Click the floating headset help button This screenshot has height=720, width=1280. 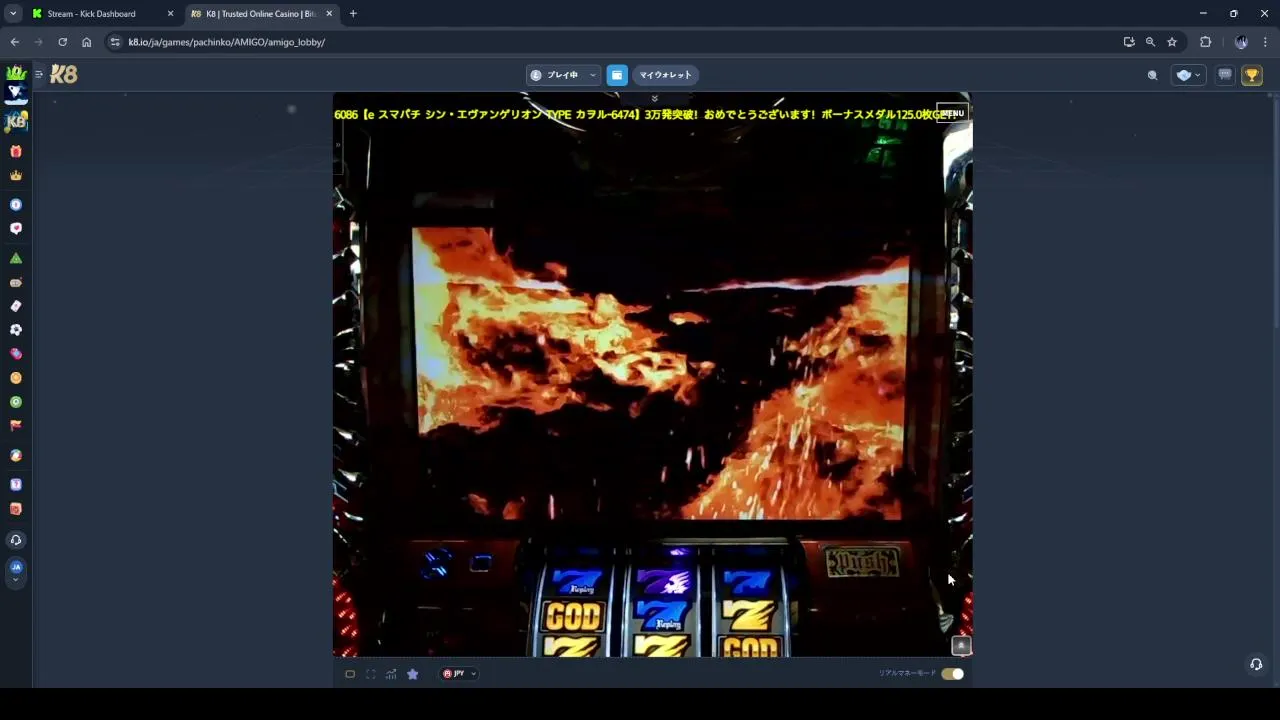pos(1256,664)
